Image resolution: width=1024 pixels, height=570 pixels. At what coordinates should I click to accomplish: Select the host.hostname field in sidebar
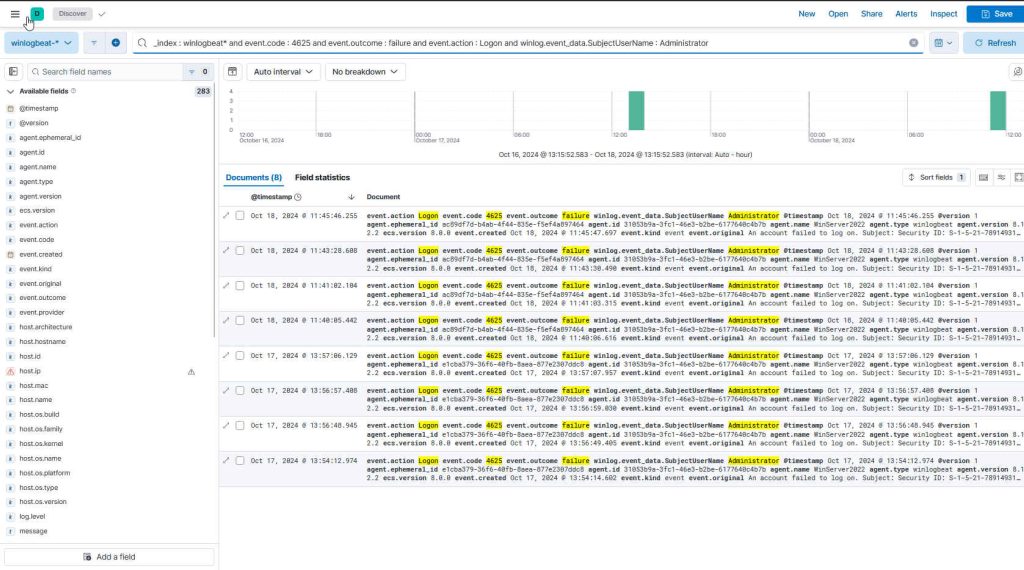(42, 341)
